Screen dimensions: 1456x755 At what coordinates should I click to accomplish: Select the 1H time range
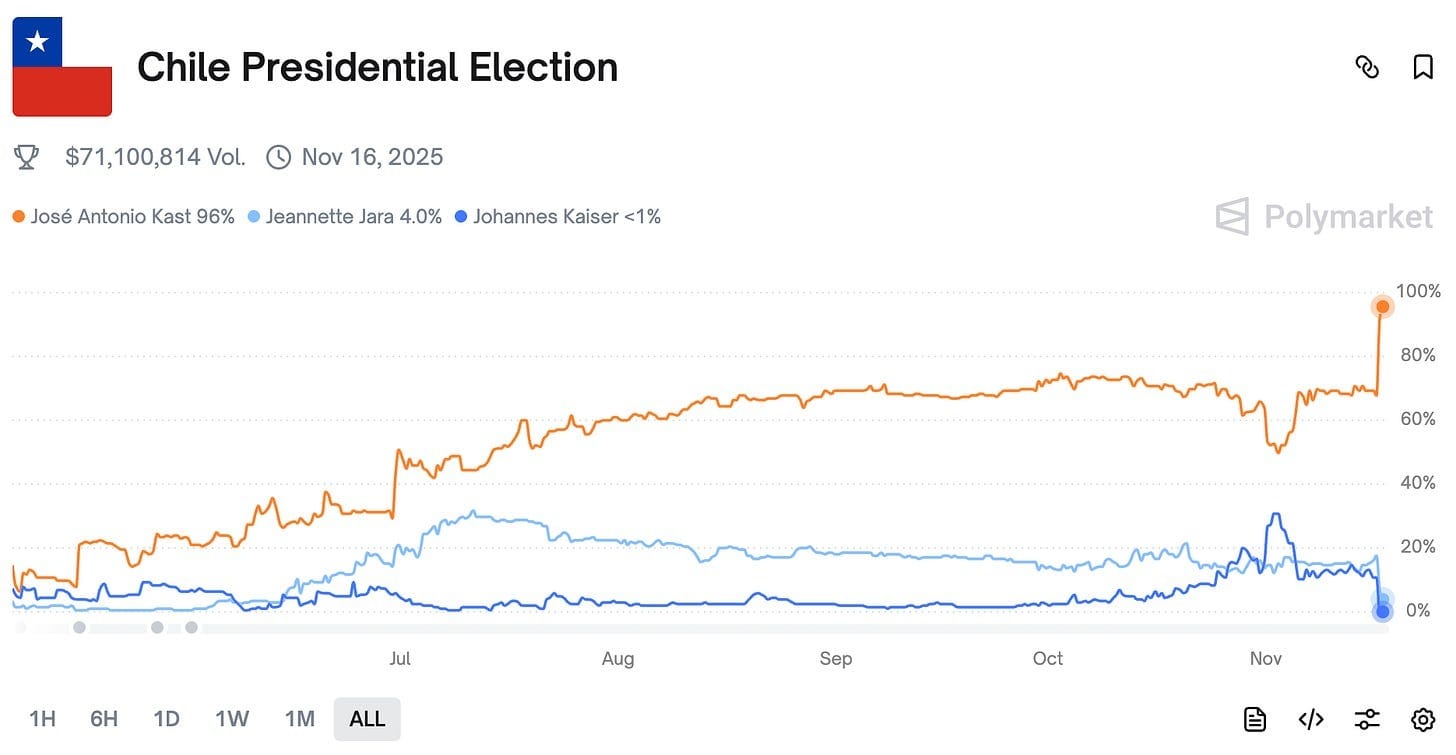tap(42, 718)
